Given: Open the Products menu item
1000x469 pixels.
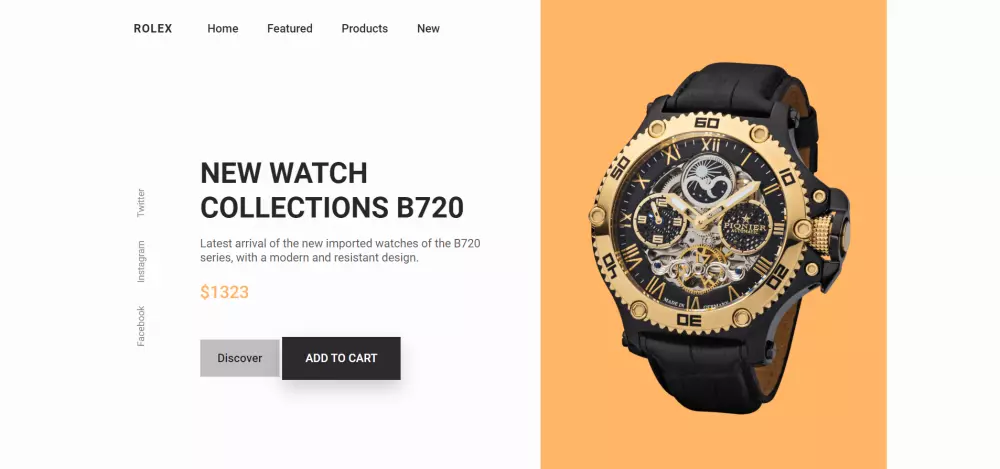Looking at the screenshot, I should pos(364,29).
